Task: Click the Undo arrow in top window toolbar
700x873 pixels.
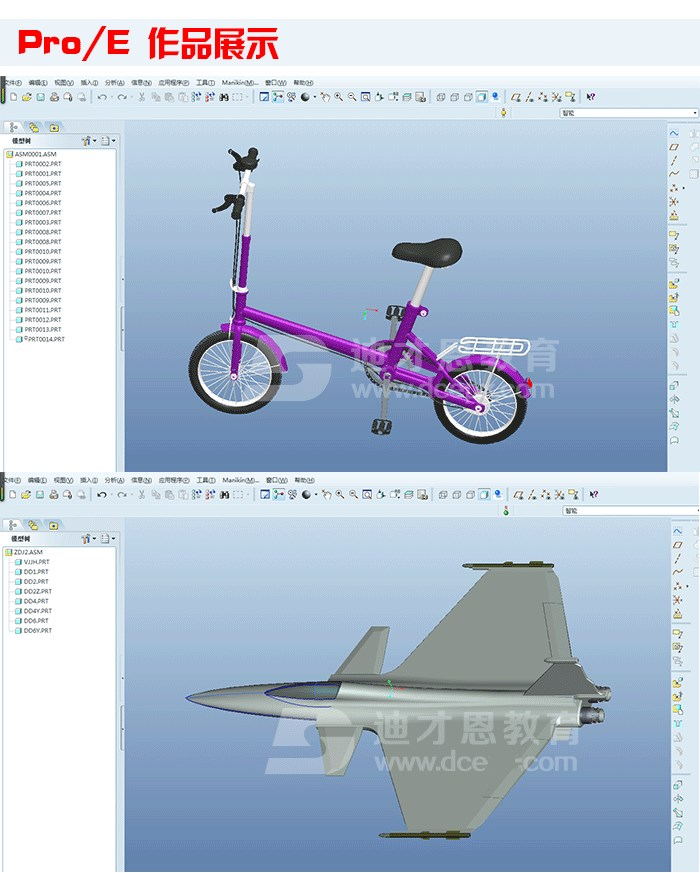Action: point(102,97)
